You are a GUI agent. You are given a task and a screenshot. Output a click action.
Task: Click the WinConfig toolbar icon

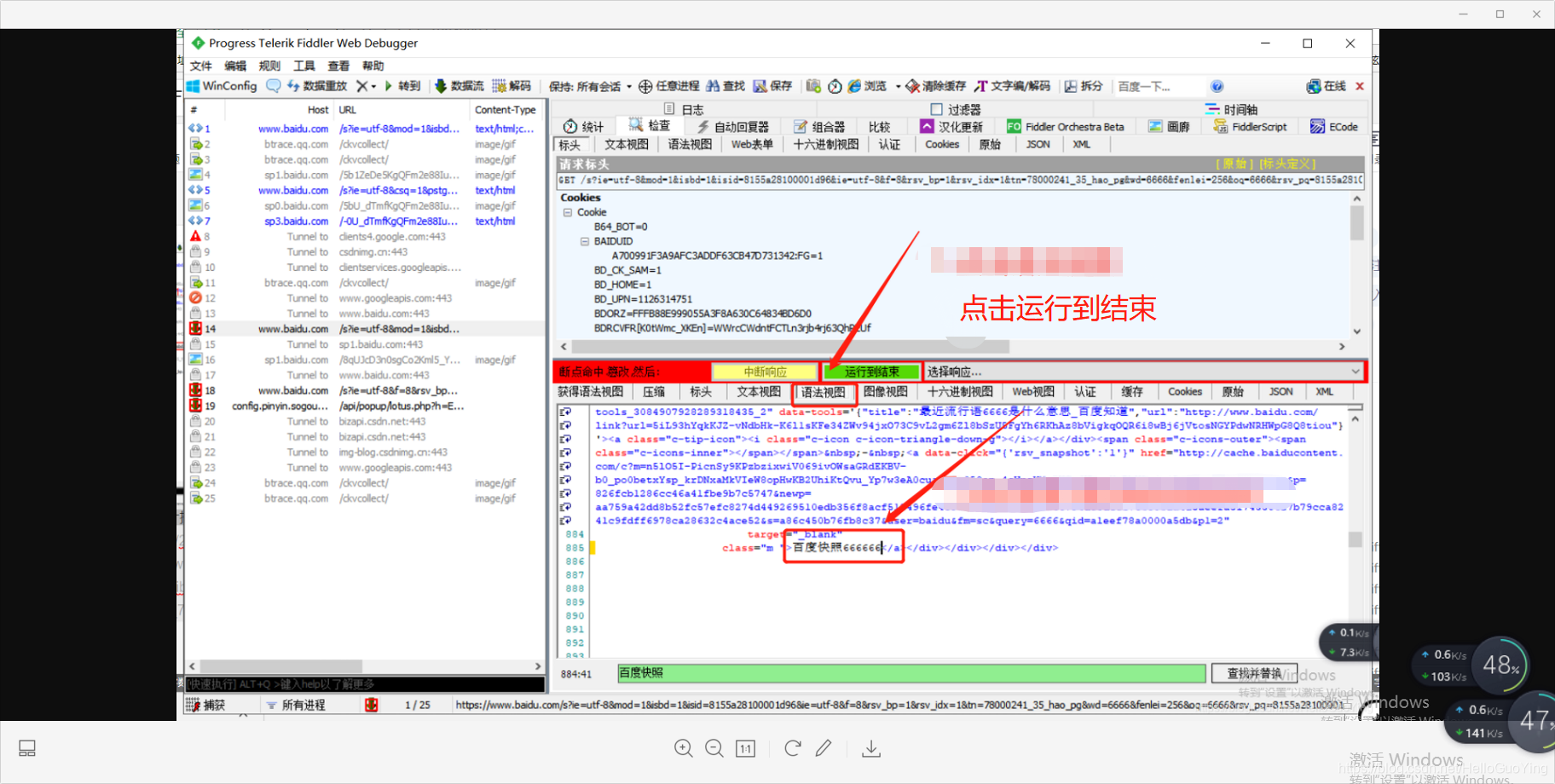(194, 86)
